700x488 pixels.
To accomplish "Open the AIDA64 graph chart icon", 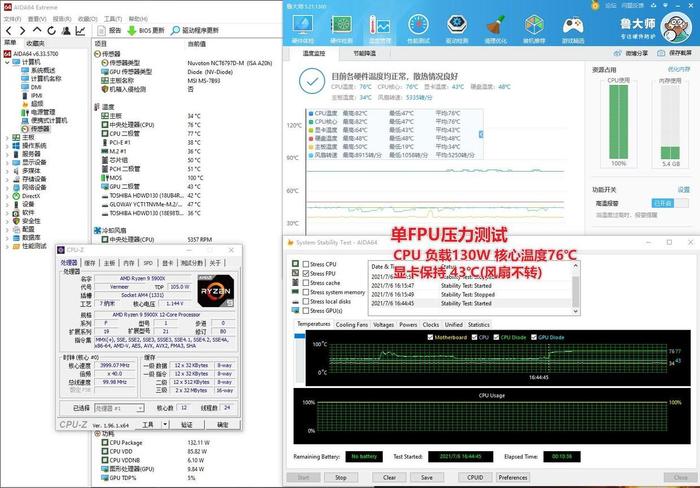I will click(80, 30).
